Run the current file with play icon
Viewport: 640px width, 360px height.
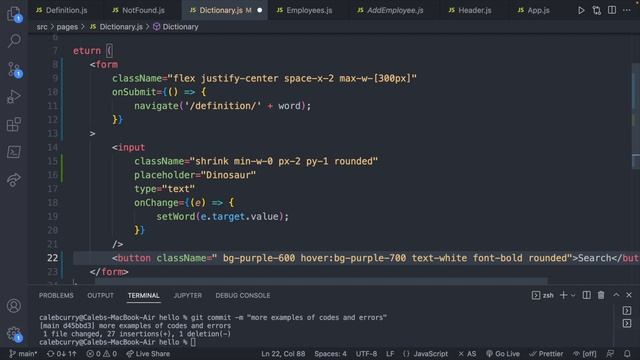click(x=581, y=10)
